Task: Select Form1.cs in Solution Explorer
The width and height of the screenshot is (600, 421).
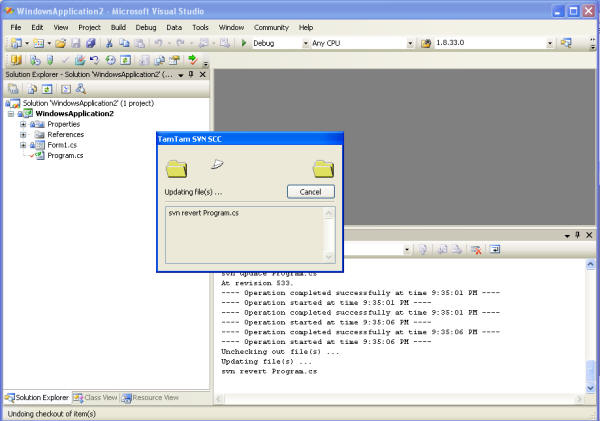Action: [62, 145]
